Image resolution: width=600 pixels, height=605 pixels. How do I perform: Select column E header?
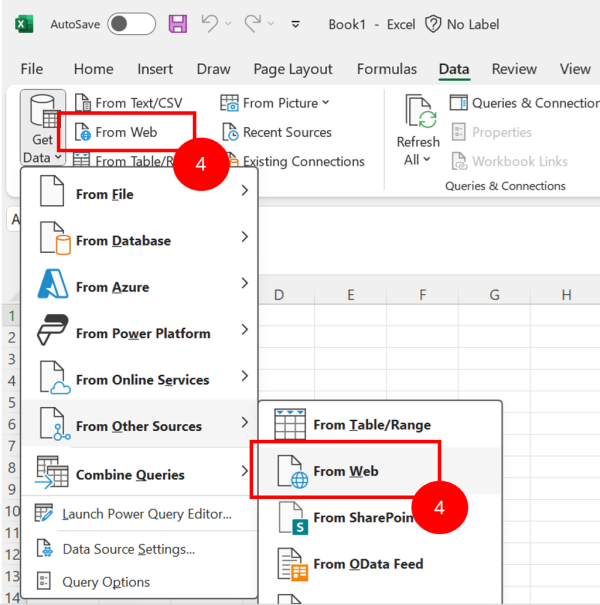(x=350, y=295)
